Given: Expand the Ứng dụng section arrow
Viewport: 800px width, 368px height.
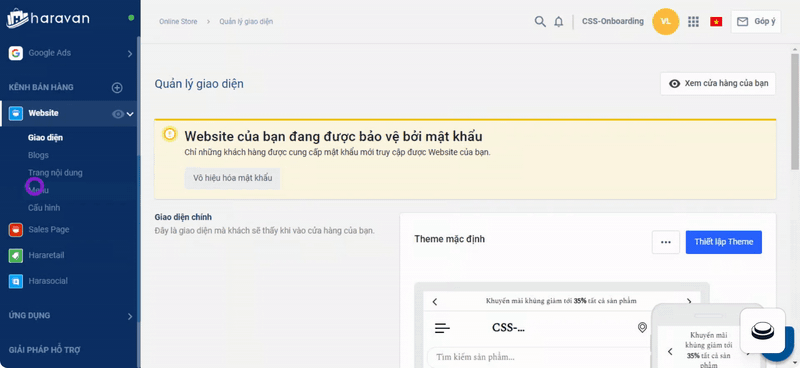Looking at the screenshot, I should [x=130, y=316].
